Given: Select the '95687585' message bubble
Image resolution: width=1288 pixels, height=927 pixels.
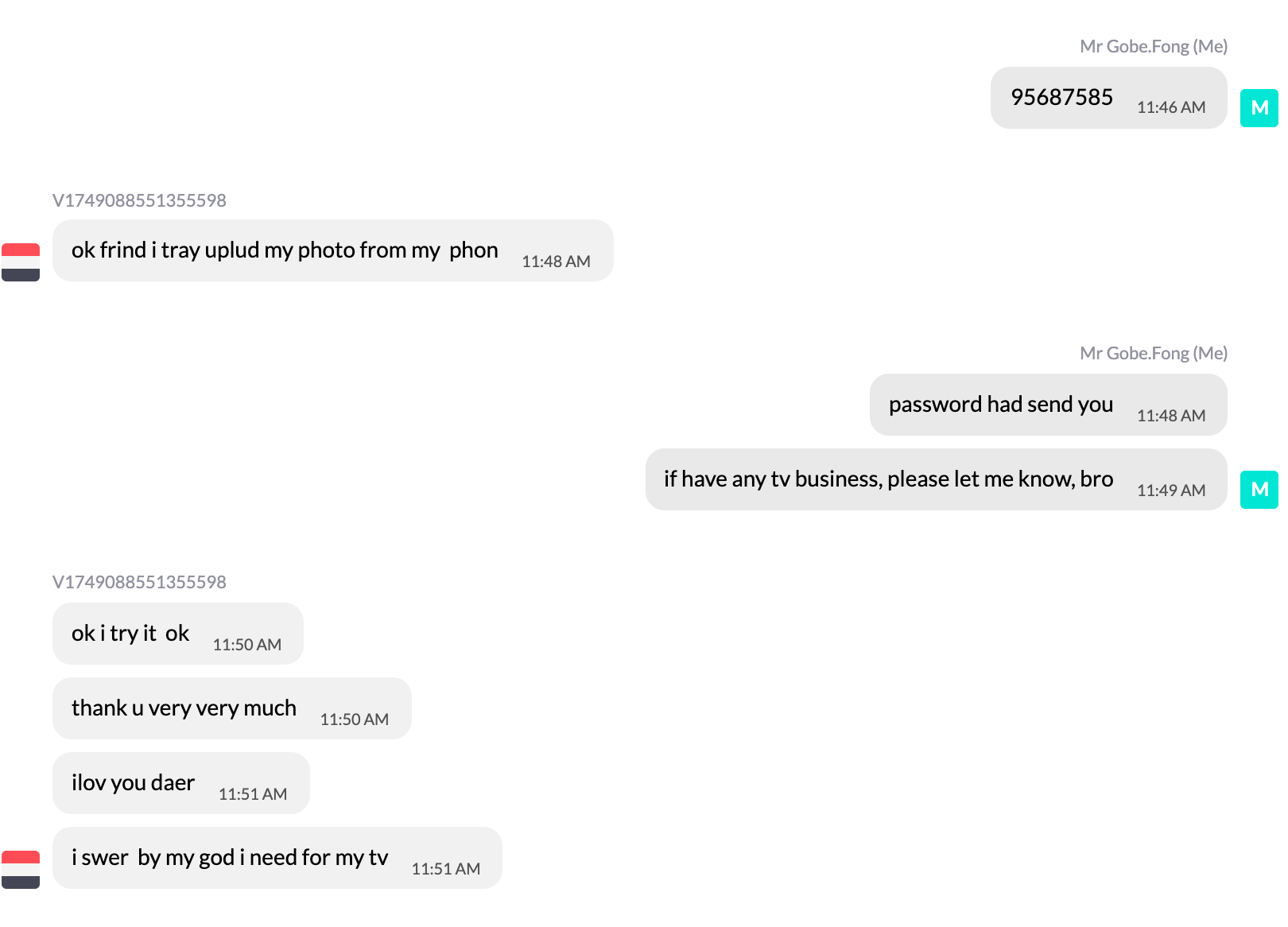Looking at the screenshot, I should (1062, 98).
